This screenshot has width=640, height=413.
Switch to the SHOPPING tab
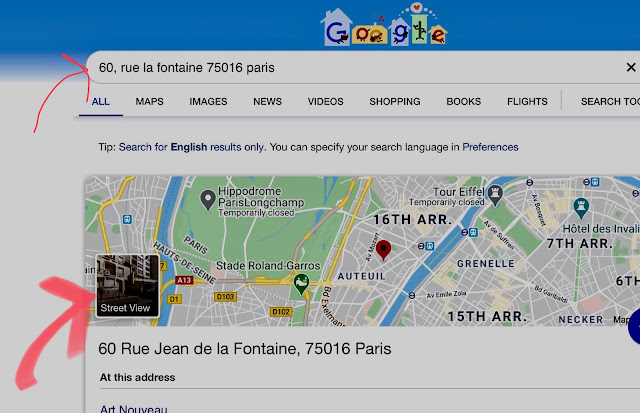point(395,102)
